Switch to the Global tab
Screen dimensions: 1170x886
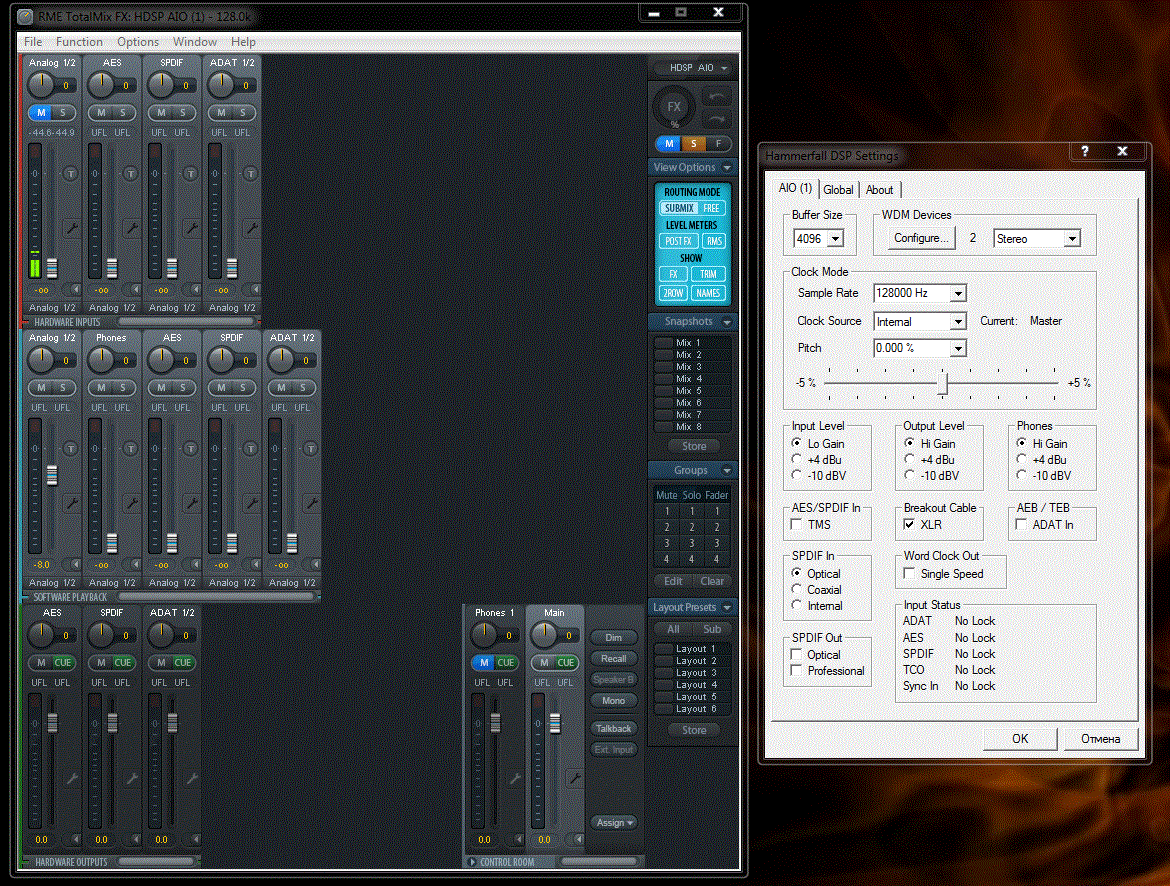click(838, 190)
